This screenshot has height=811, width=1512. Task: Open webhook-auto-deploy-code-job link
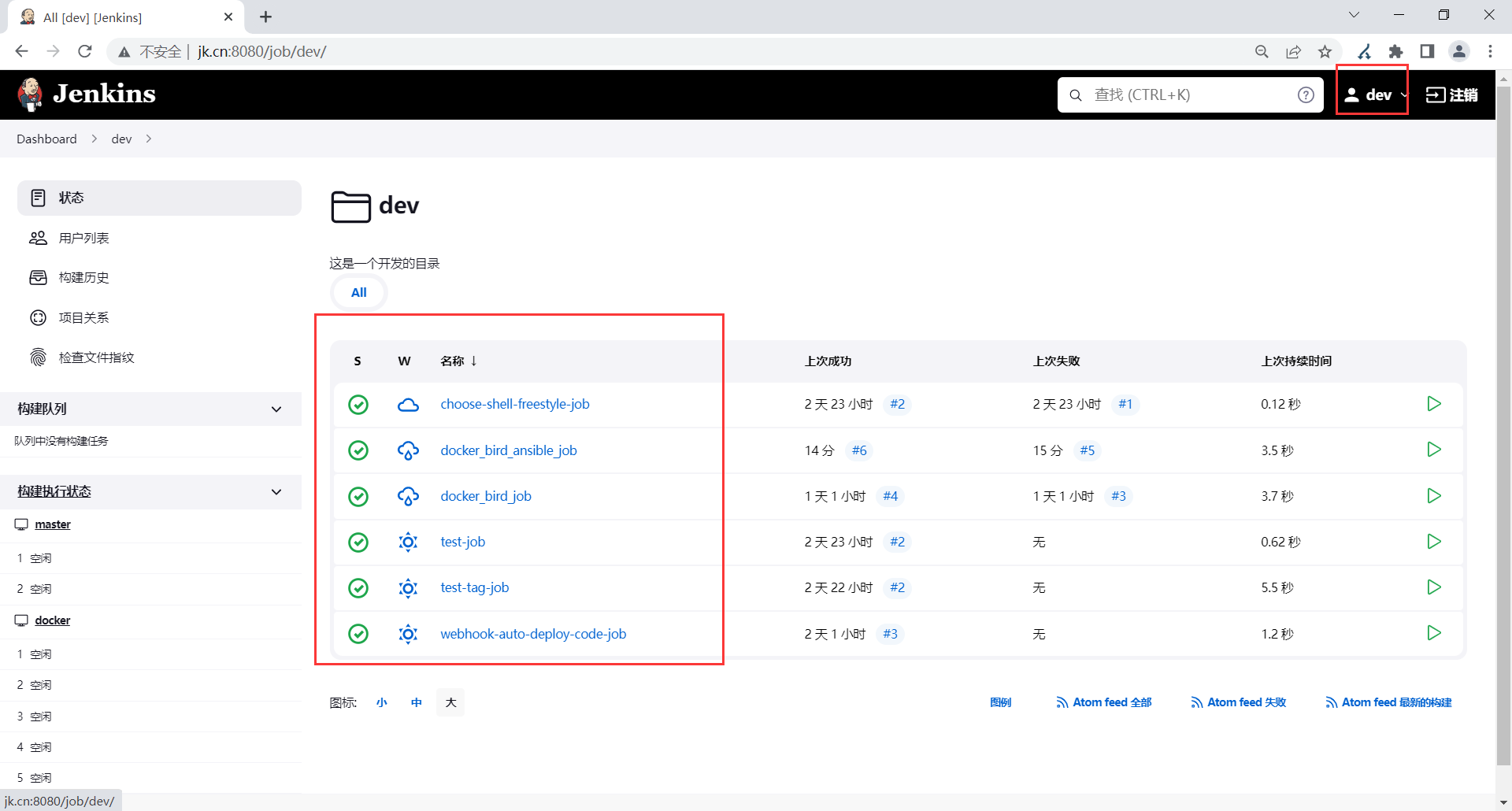click(x=533, y=634)
